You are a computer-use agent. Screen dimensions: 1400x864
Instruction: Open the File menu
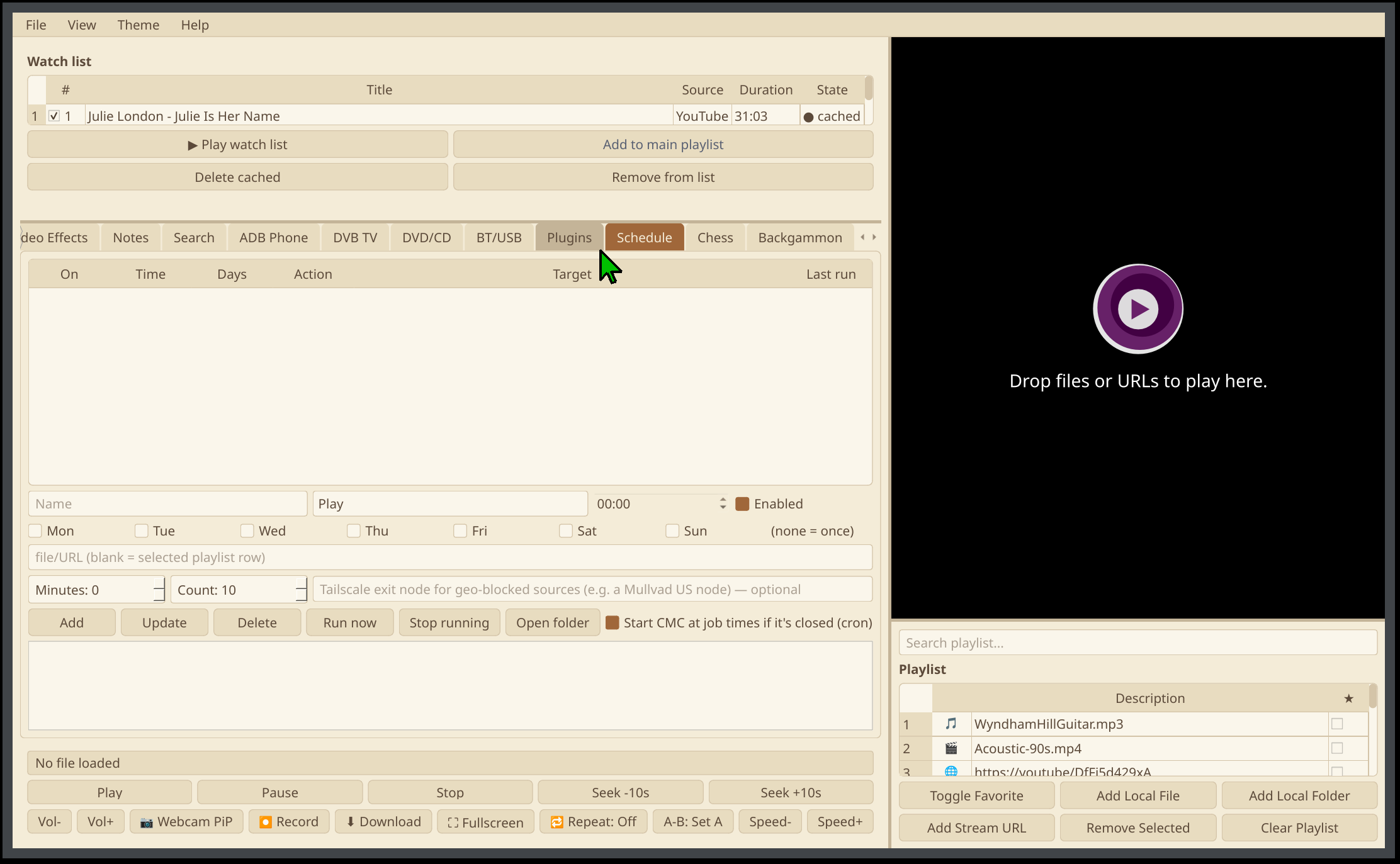coord(36,25)
